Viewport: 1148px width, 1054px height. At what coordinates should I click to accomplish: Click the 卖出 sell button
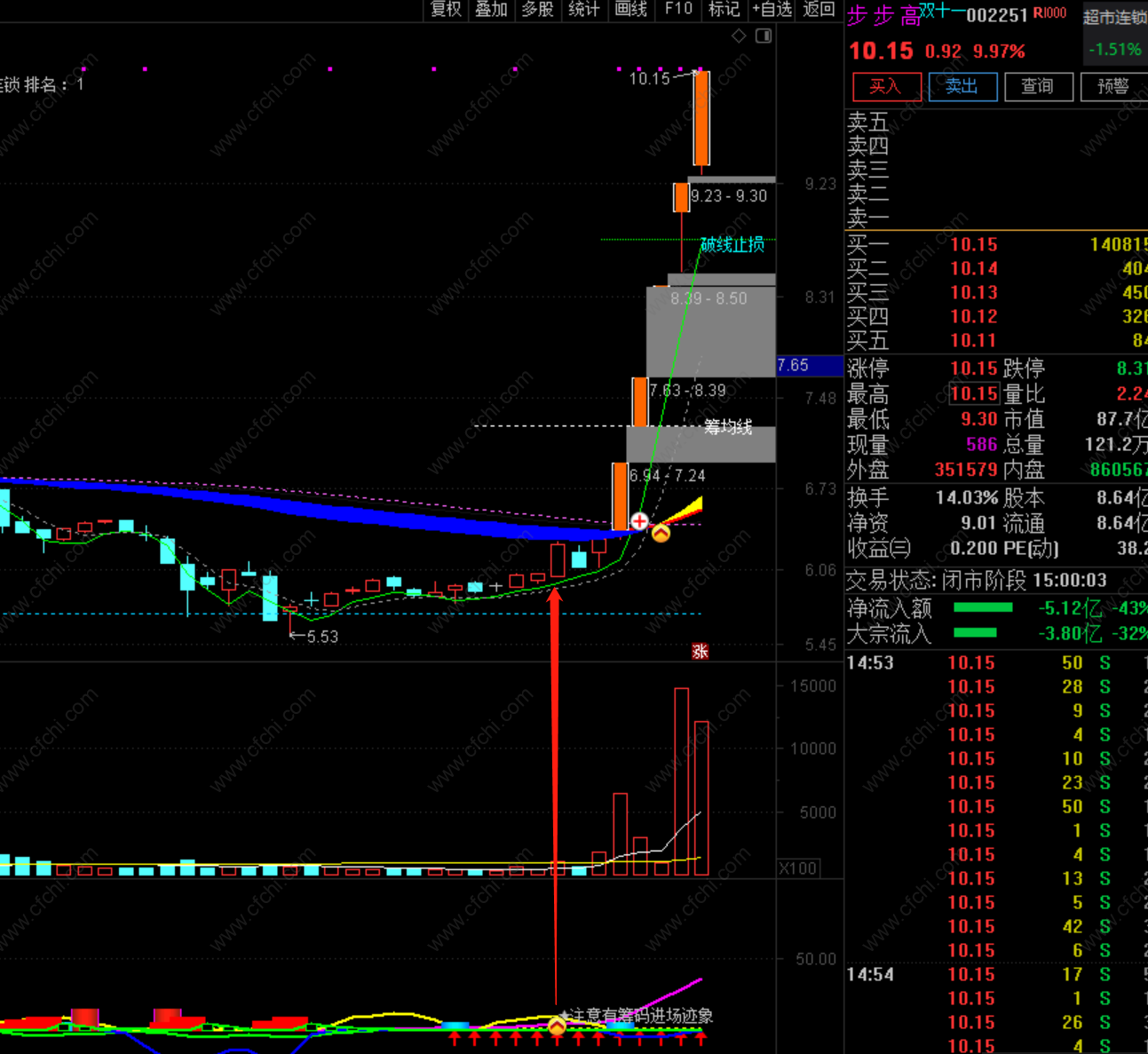pos(962,86)
